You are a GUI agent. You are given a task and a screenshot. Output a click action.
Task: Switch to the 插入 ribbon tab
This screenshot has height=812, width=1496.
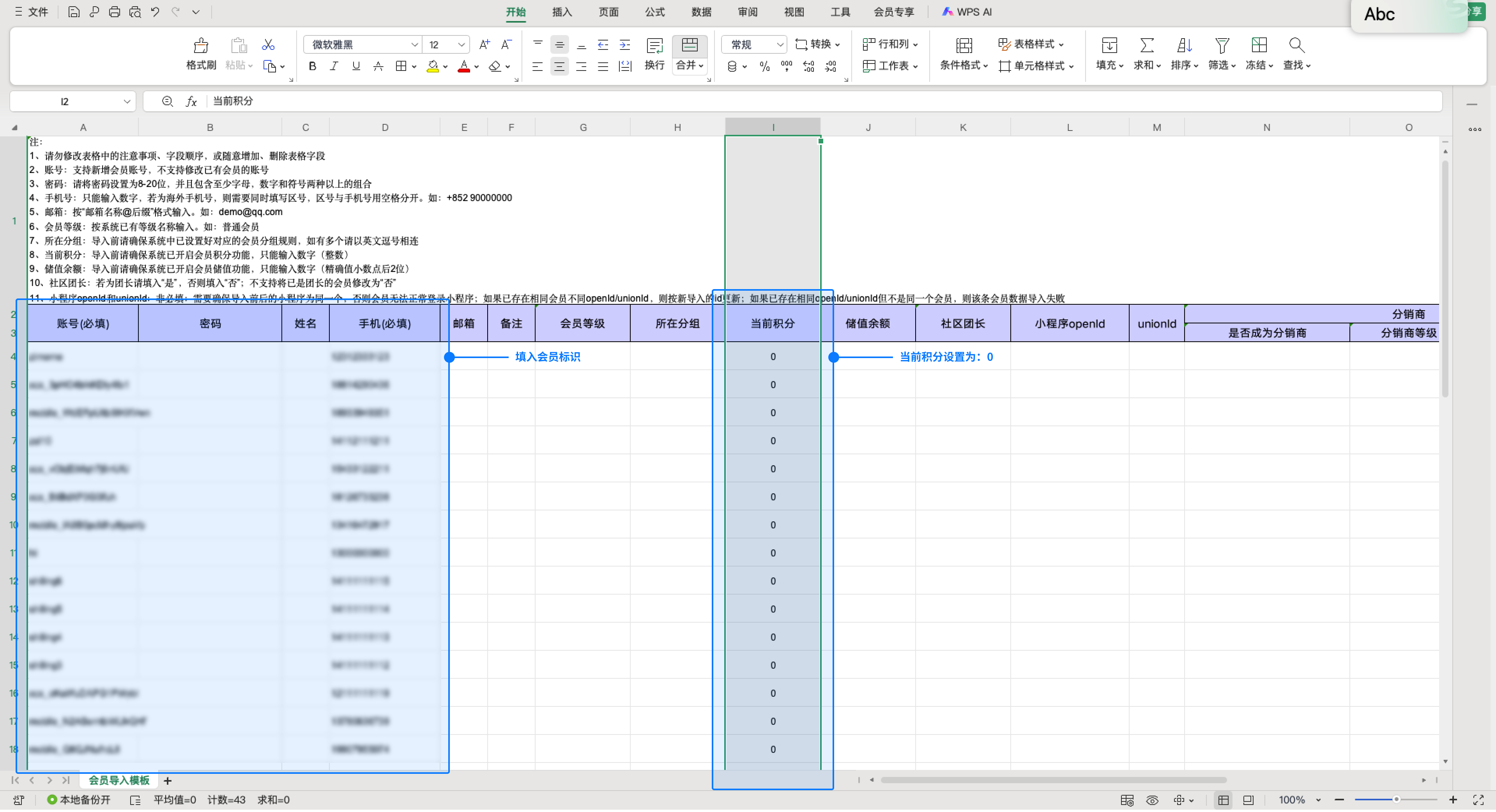[562, 12]
